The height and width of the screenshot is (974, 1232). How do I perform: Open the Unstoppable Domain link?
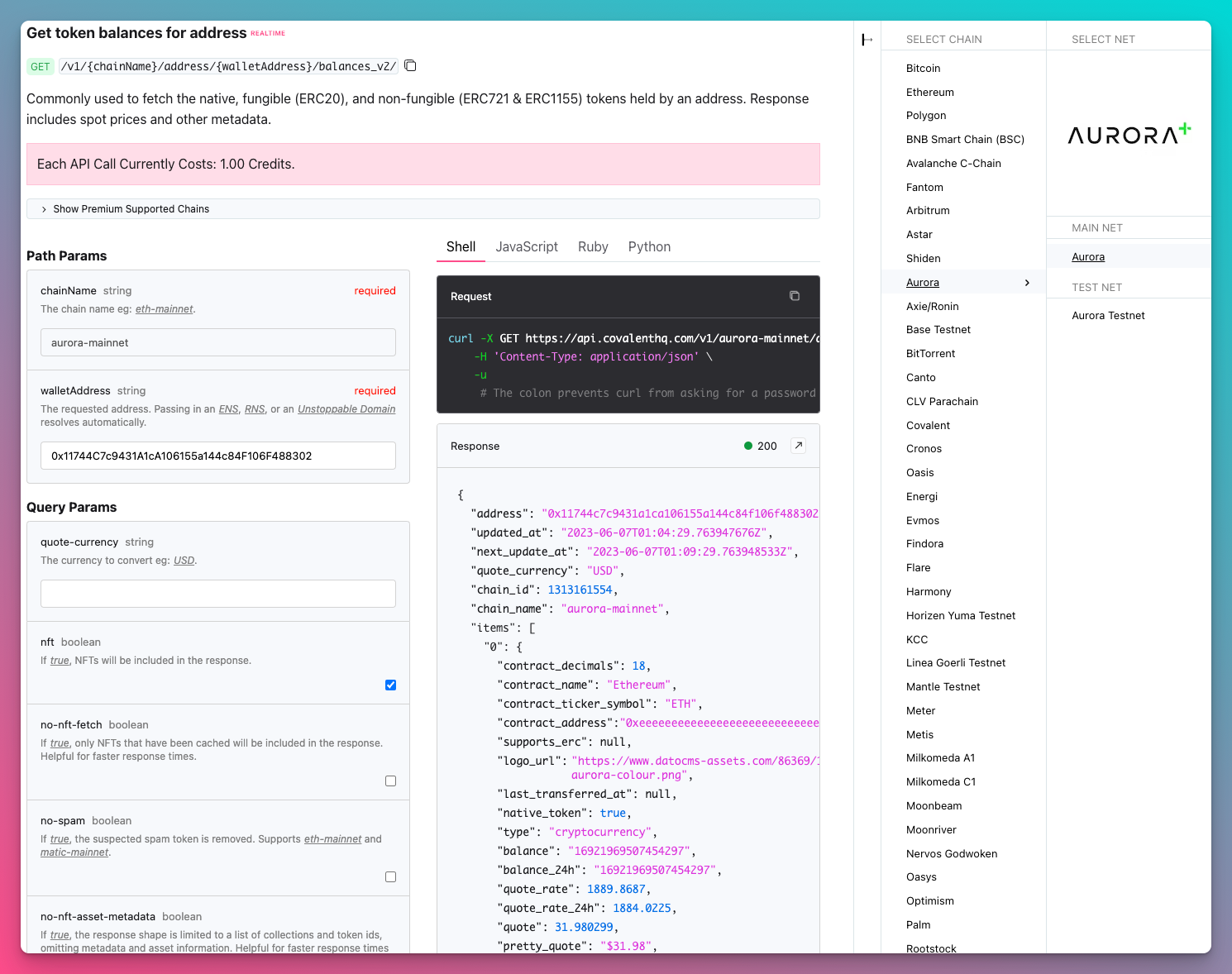(346, 409)
